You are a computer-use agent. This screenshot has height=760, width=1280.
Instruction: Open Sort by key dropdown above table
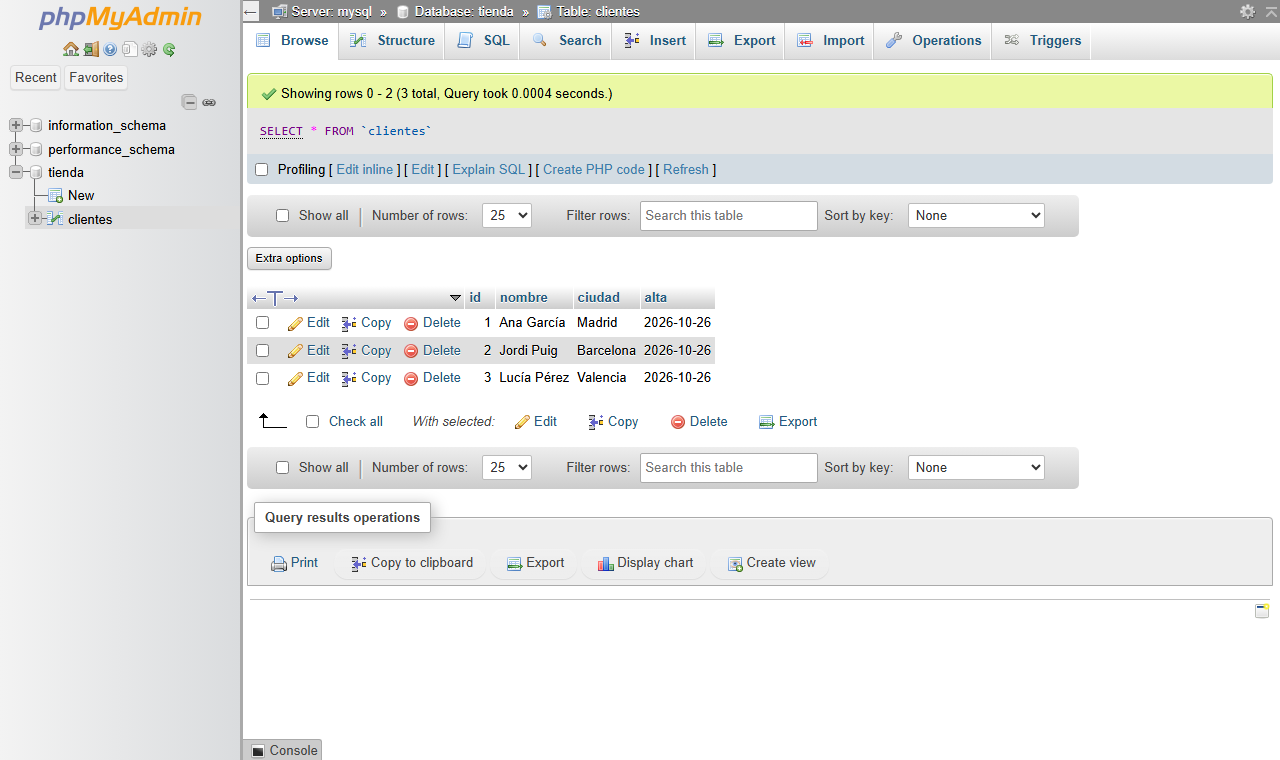pos(976,215)
